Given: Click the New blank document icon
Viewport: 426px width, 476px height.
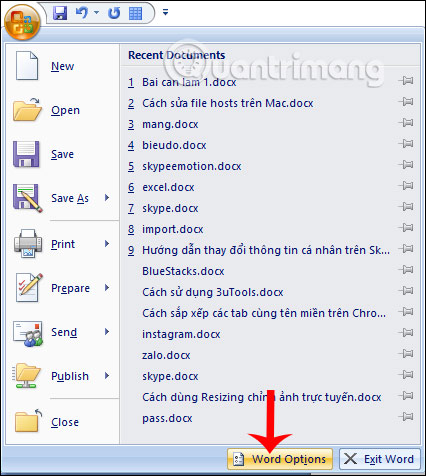Looking at the screenshot, I should (x=27, y=66).
